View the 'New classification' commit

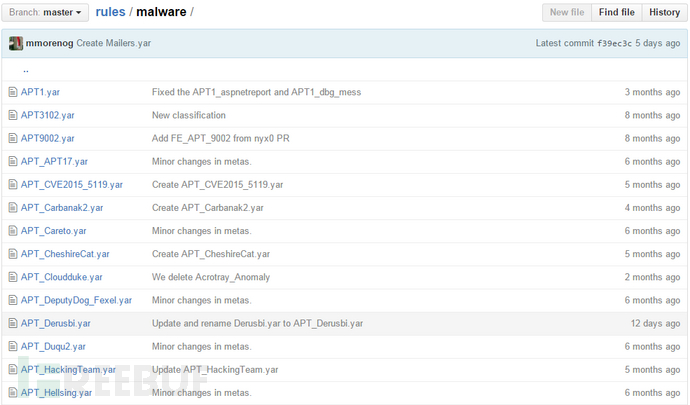tap(189, 115)
